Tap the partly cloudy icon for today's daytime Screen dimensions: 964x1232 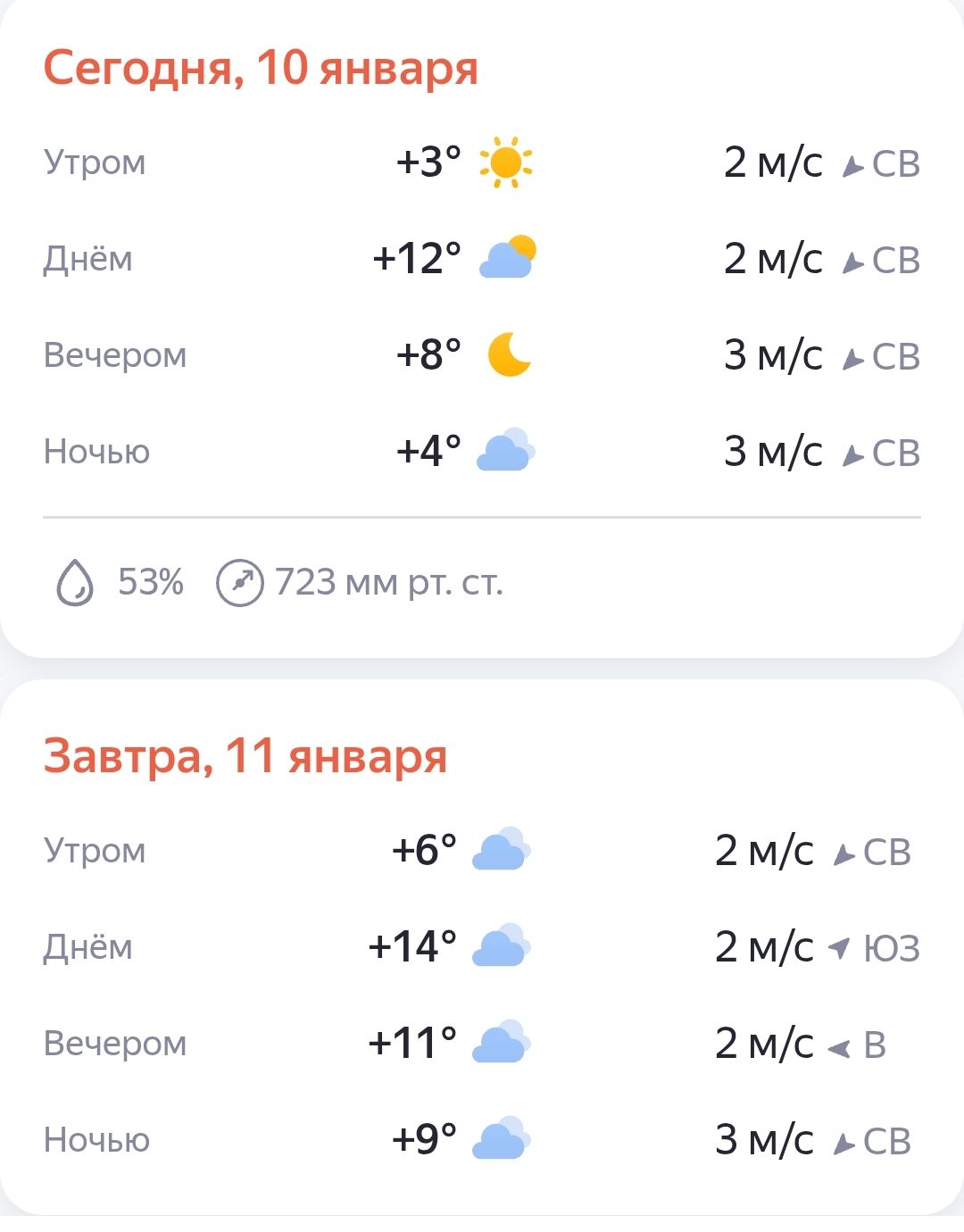pyautogui.click(x=508, y=258)
